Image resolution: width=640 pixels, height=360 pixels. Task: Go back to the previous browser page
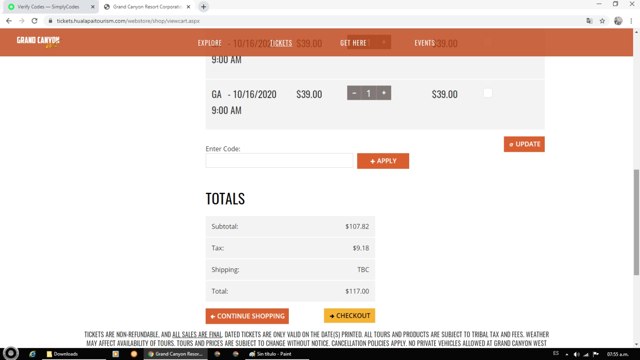(x=9, y=21)
